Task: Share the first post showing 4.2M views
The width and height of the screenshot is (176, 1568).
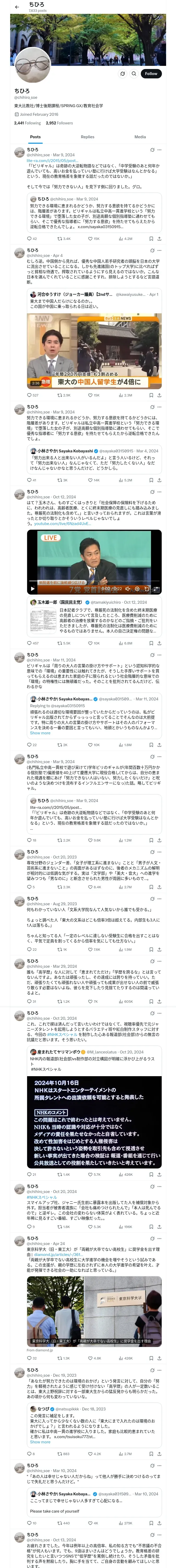Action: click(159, 239)
